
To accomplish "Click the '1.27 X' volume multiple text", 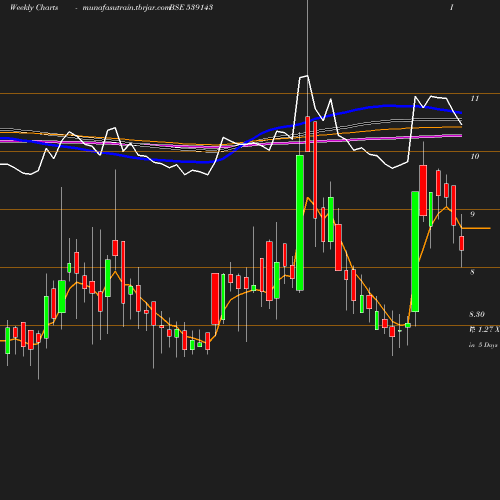I will tap(488, 330).
